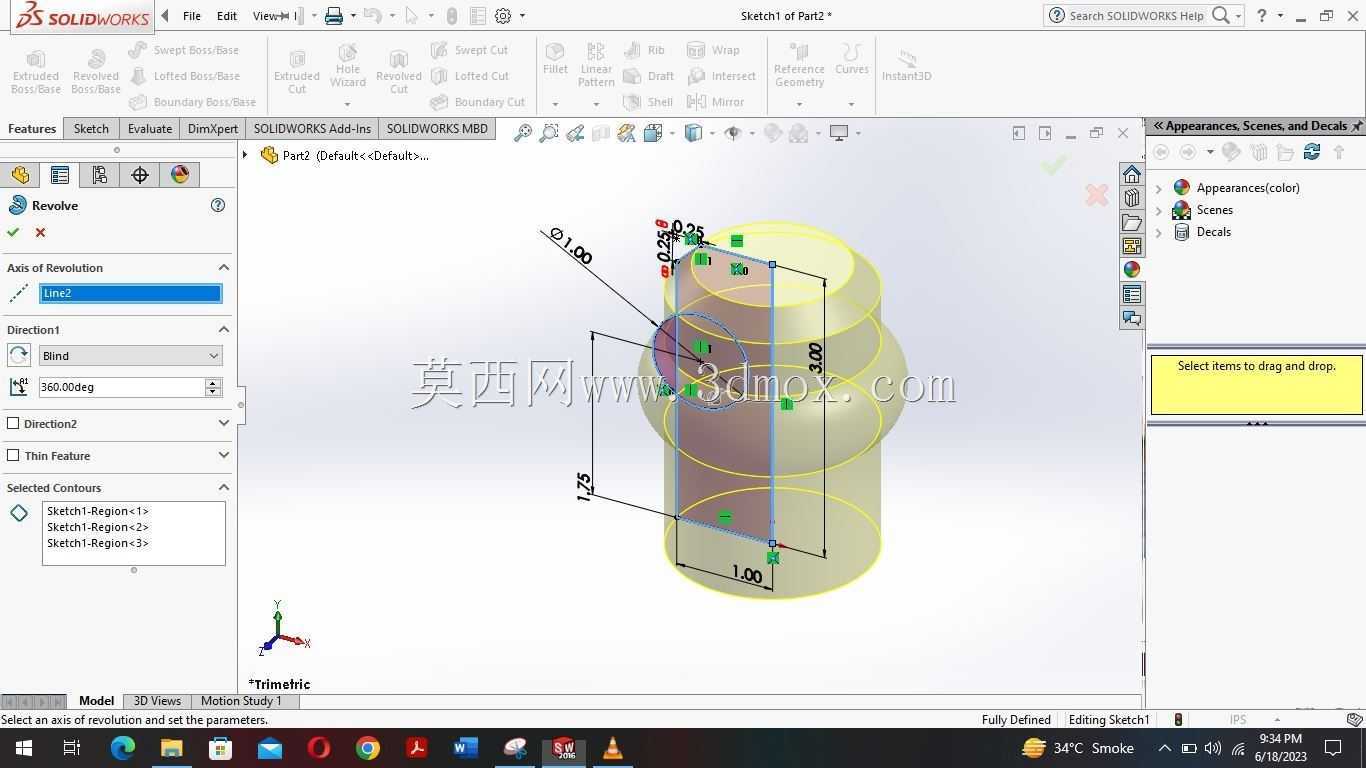Open the Apply Scene icon

[x=799, y=133]
